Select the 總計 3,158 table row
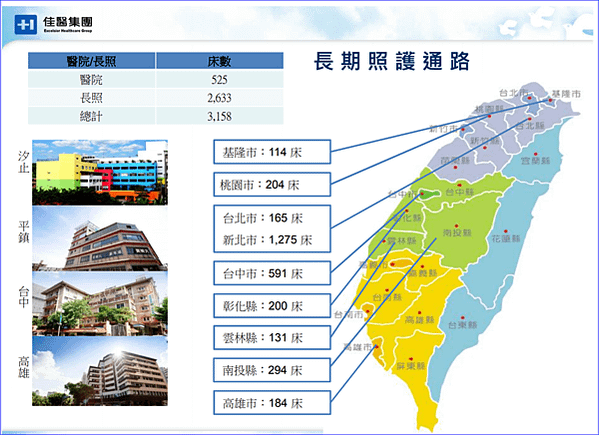This screenshot has height=435, width=599. 156,116
